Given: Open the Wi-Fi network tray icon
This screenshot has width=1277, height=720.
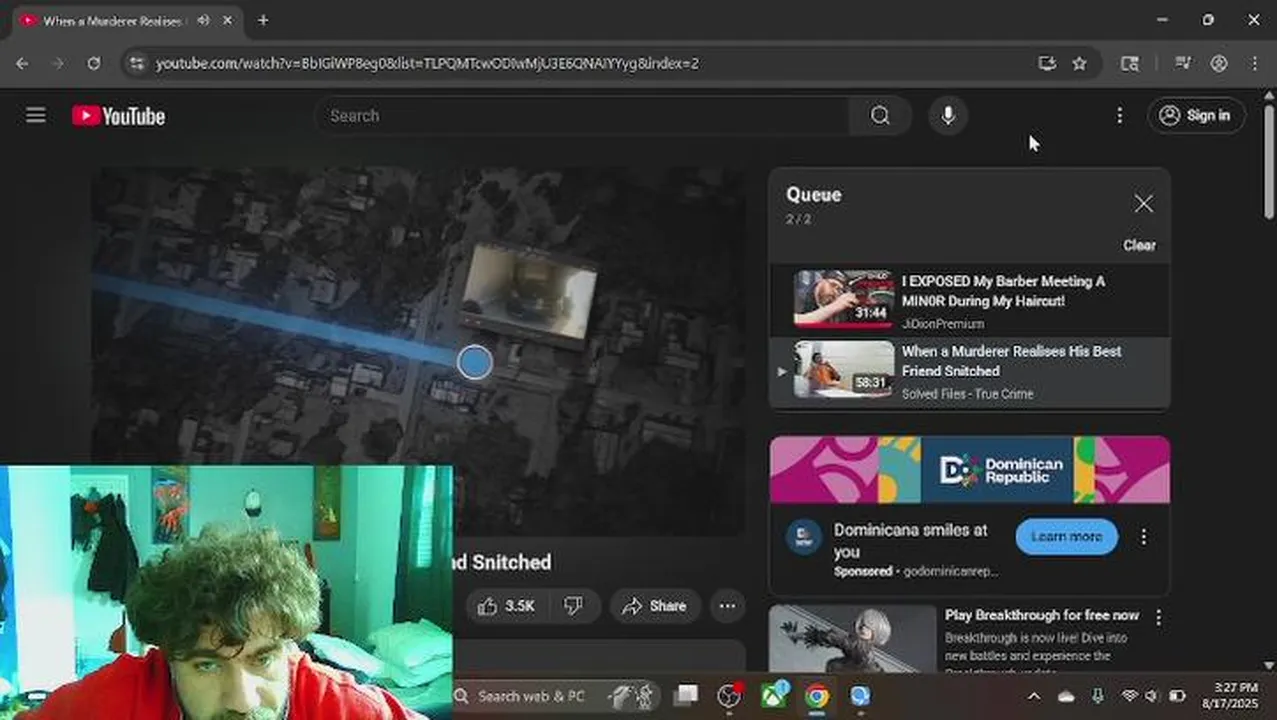Looking at the screenshot, I should pos(1130,696).
